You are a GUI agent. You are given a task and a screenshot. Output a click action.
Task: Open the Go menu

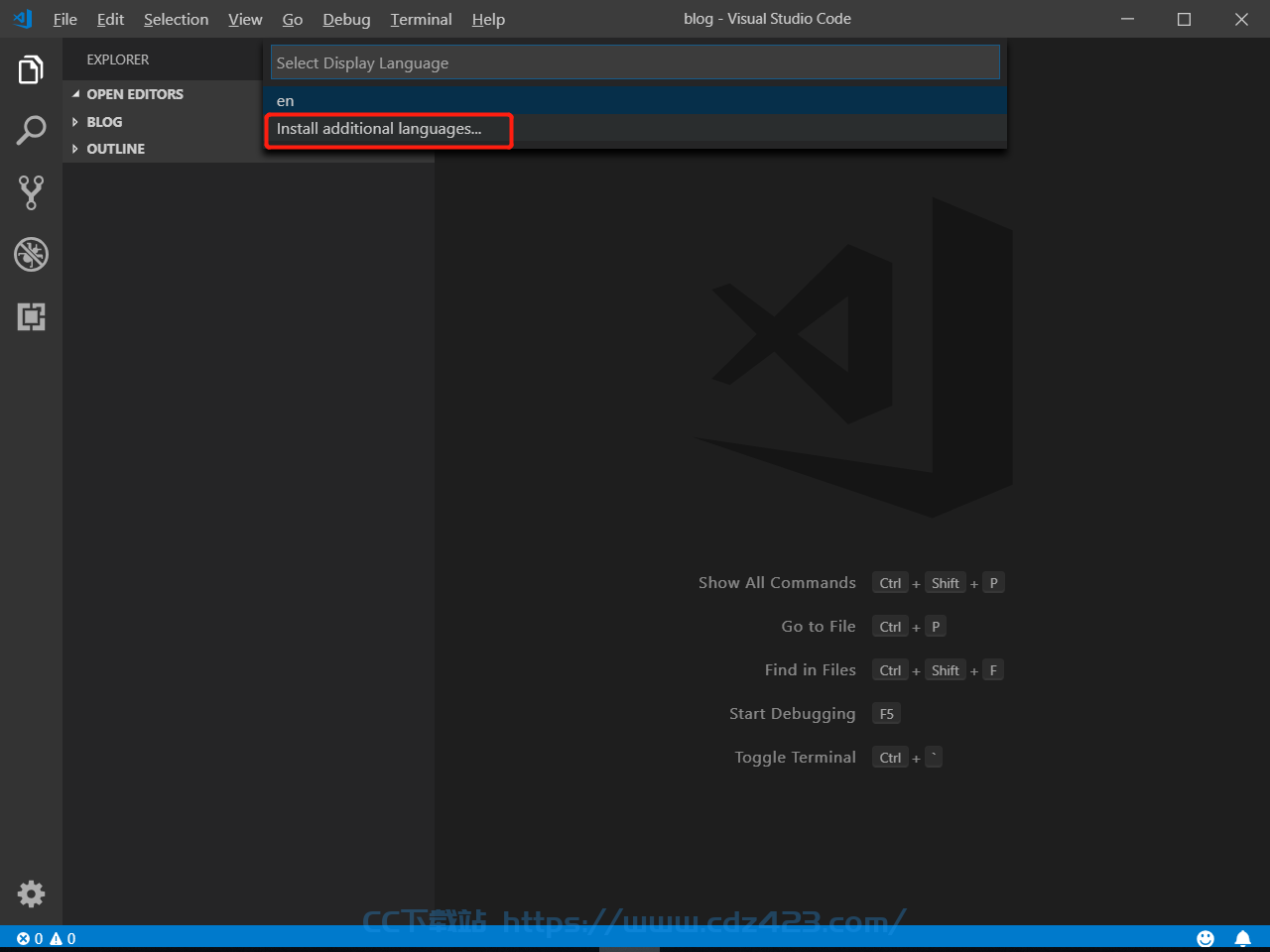point(293,19)
